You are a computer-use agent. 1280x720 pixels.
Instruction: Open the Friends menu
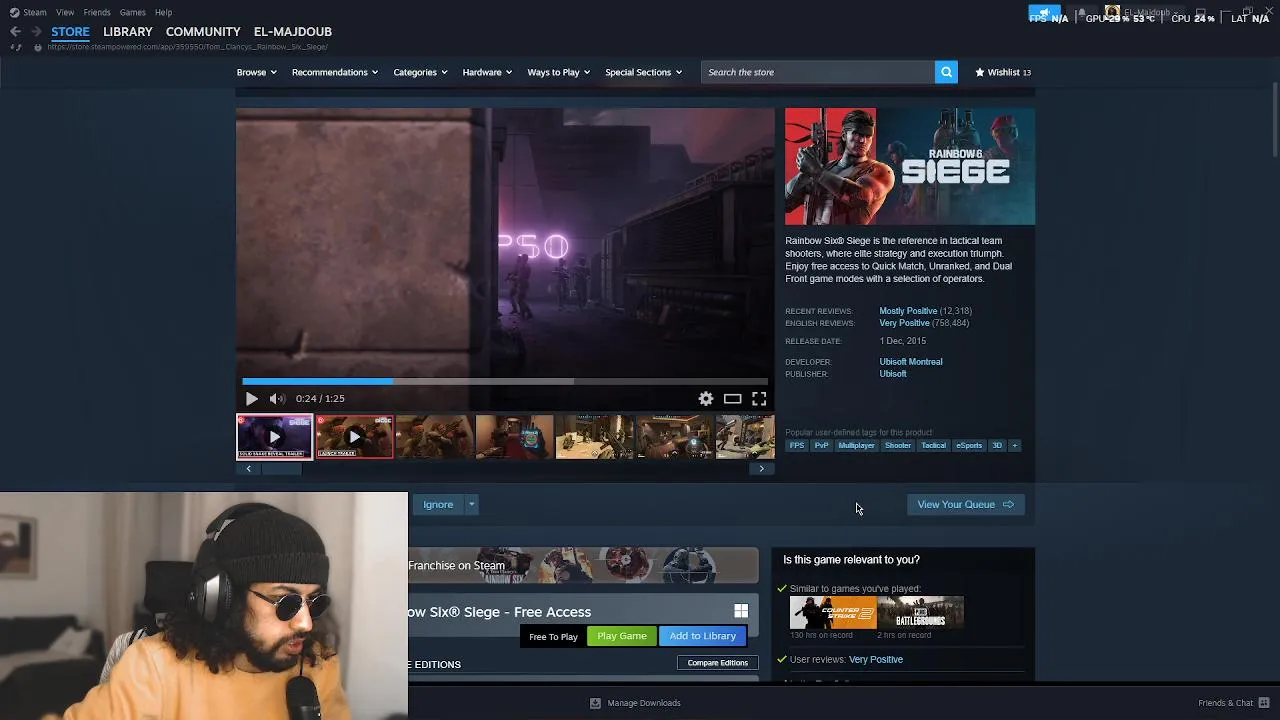pos(97,12)
